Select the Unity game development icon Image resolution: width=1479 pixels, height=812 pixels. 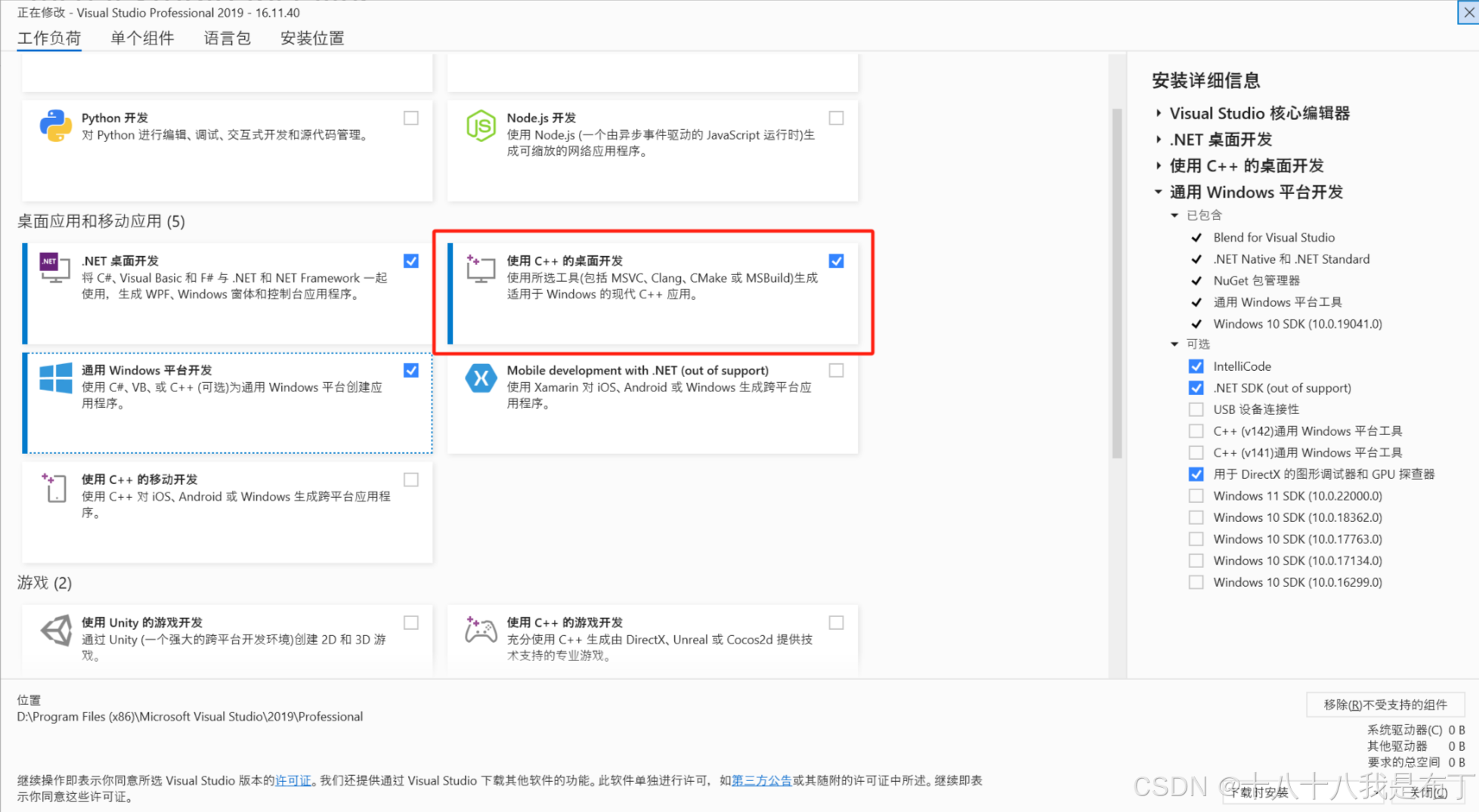click(54, 630)
